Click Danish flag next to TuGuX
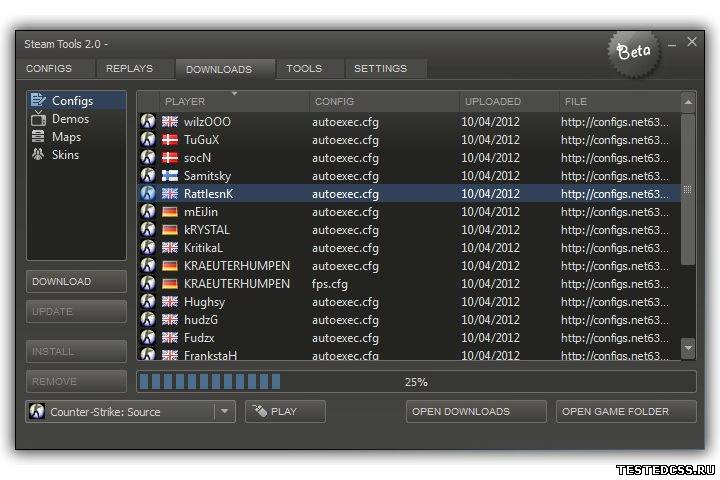Viewport: 720px width, 480px height. click(170, 140)
